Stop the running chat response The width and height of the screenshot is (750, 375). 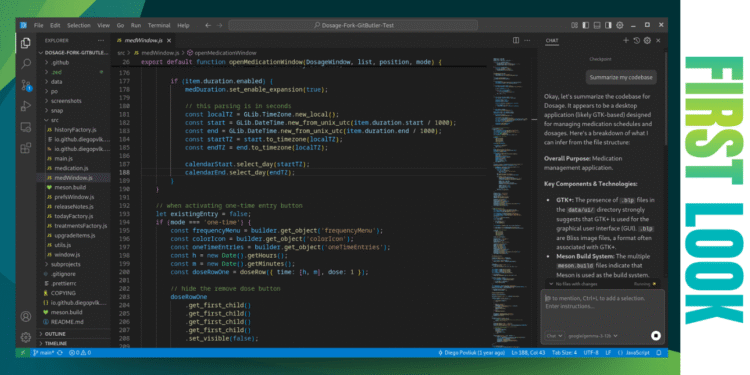[656, 336]
